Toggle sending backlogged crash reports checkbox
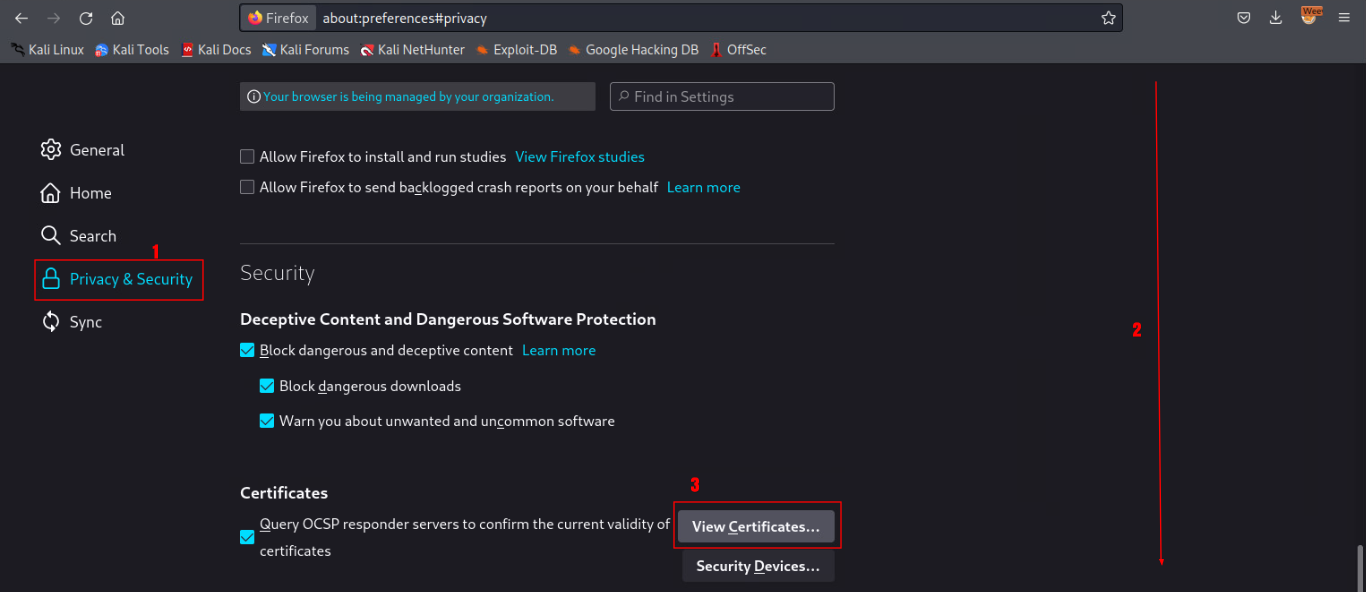This screenshot has width=1366, height=592. [x=247, y=187]
